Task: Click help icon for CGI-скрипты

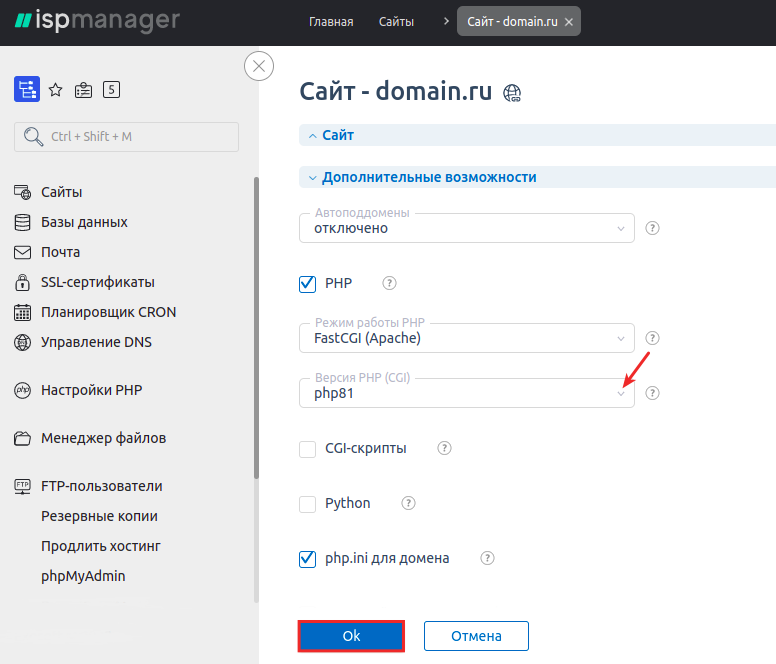Action: coord(444,448)
